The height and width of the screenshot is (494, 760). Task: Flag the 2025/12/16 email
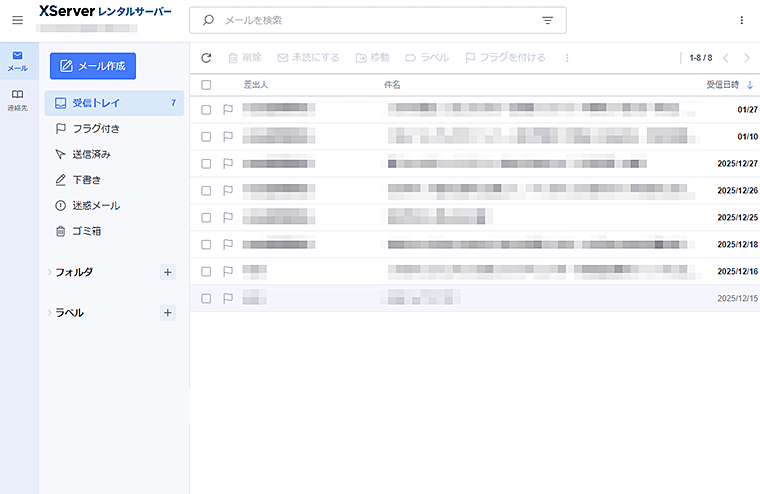coord(228,271)
